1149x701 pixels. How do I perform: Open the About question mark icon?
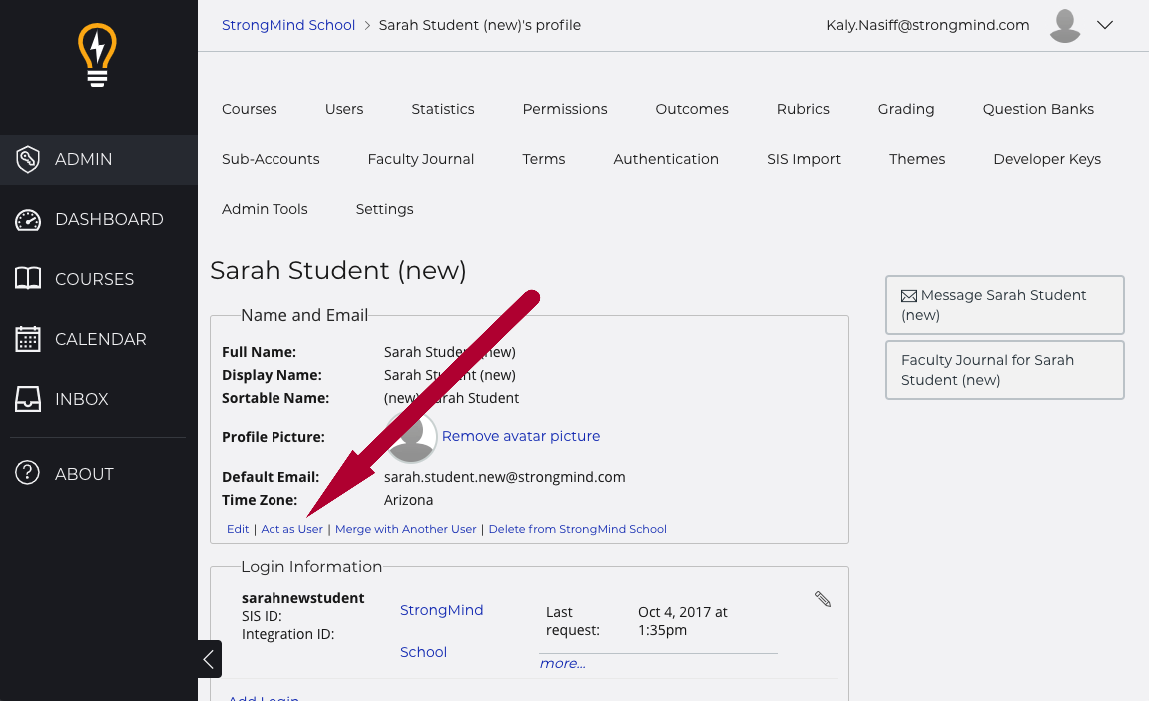point(28,474)
